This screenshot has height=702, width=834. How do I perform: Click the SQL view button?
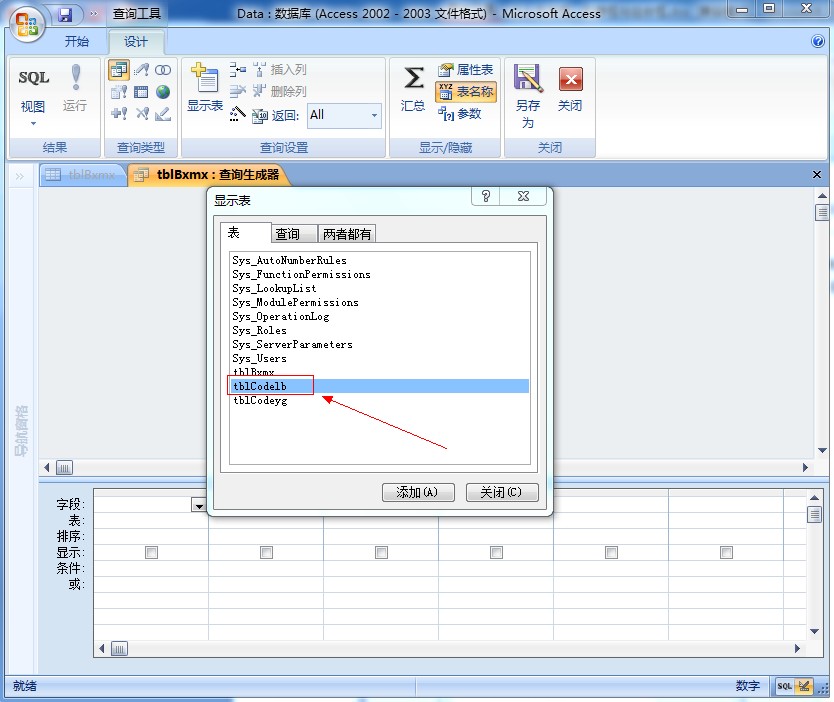click(x=33, y=78)
